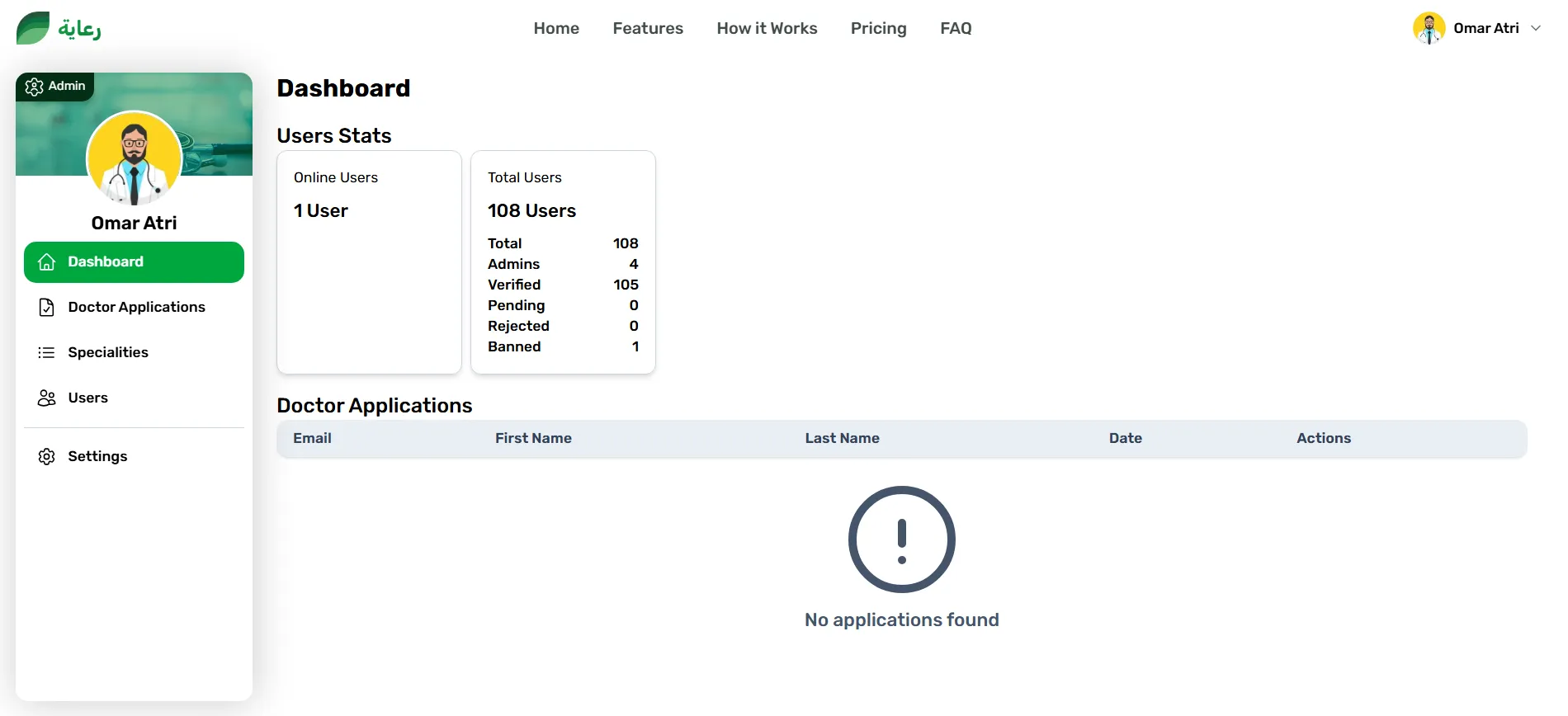
Task: Click the Last Name column header
Action: coord(842,438)
